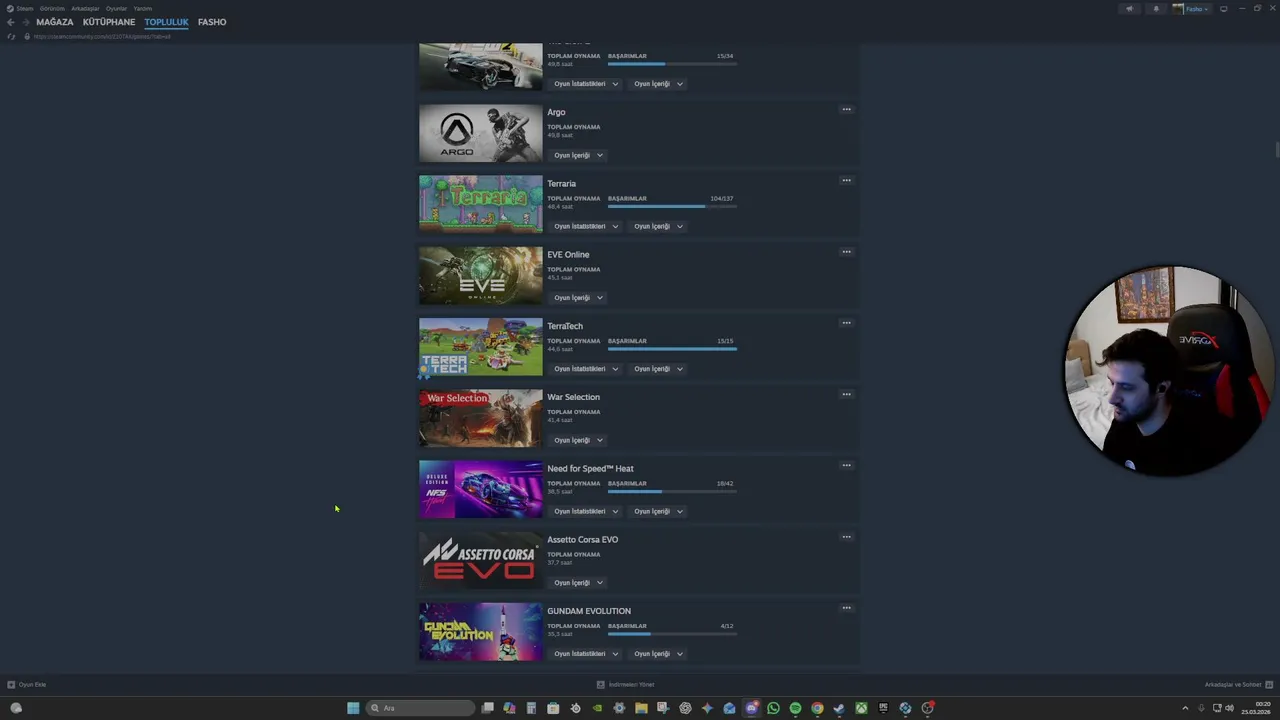Viewport: 1280px width, 720px height.
Task: Click the Oyun Ekle plus icon
Action: [11, 685]
